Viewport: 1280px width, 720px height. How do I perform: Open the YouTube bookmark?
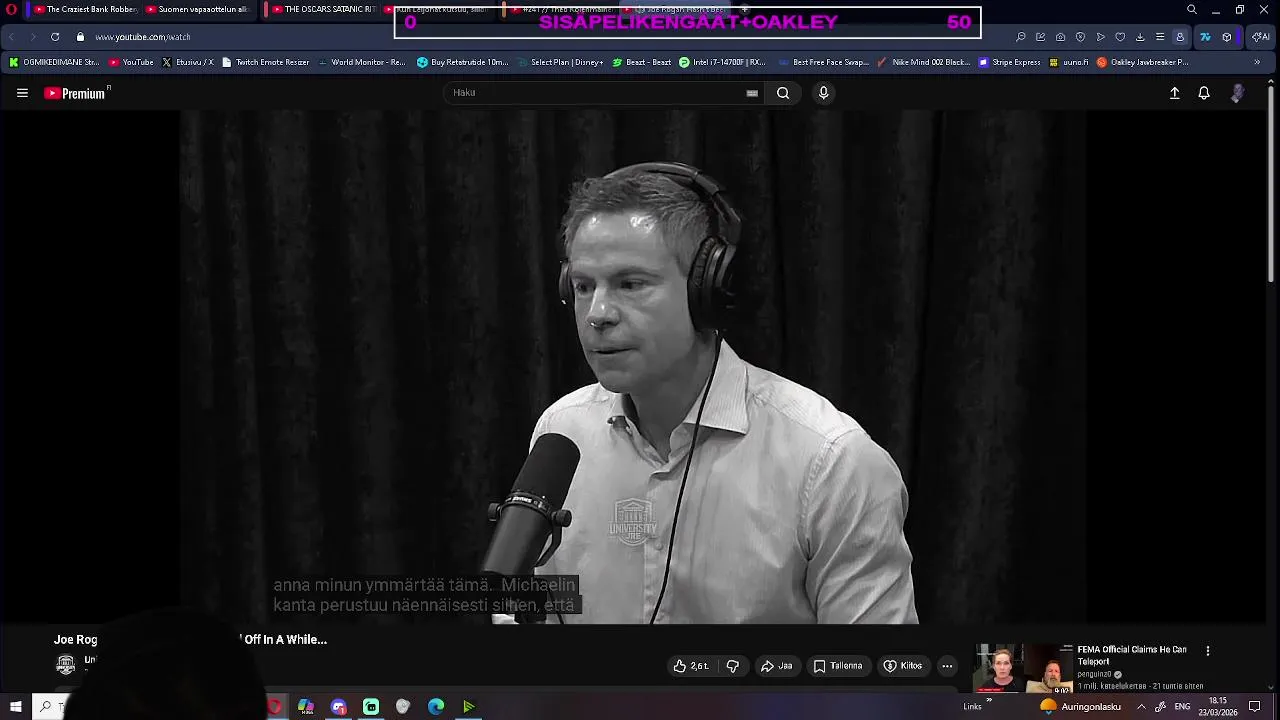click(131, 62)
